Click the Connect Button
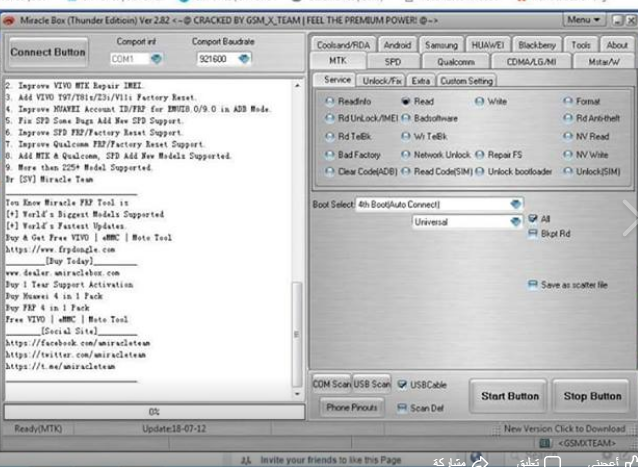This screenshot has width=638, height=467. [48, 52]
